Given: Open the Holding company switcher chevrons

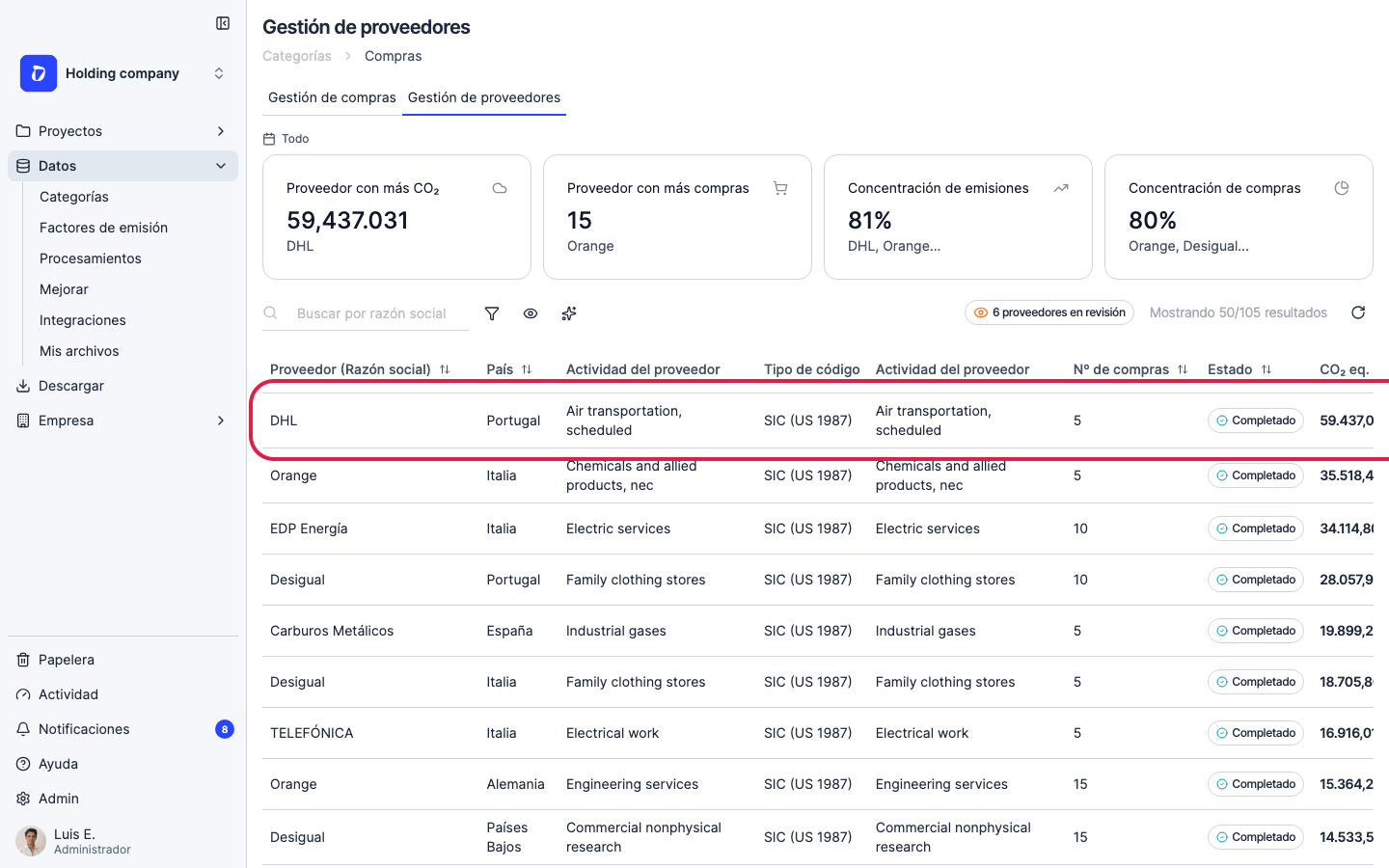Looking at the screenshot, I should (219, 73).
